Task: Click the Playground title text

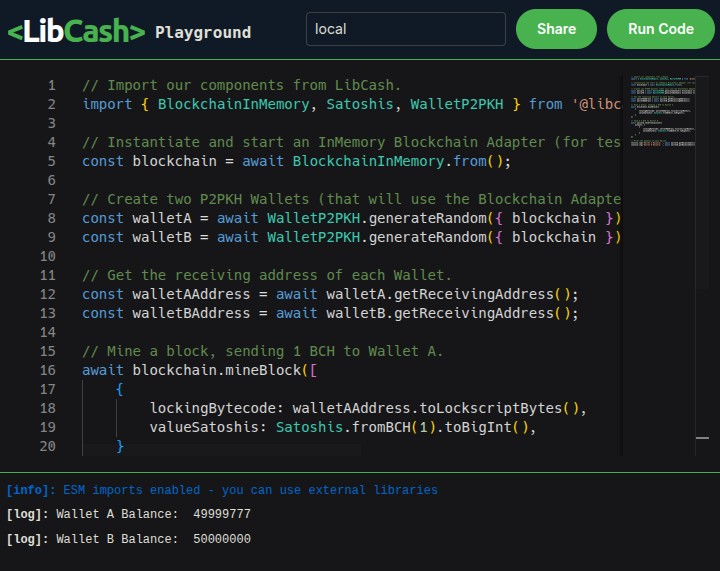Action: [x=203, y=32]
